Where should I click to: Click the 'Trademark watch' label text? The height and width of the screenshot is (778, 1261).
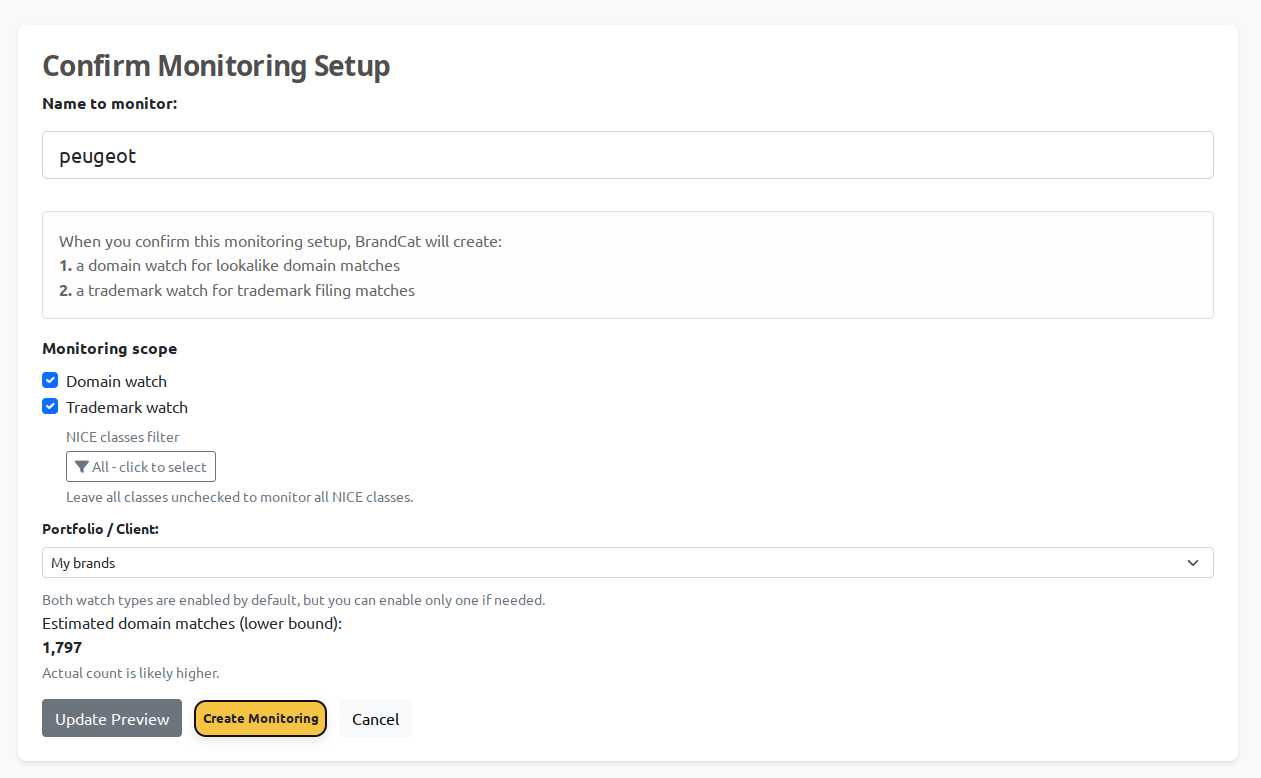127,407
